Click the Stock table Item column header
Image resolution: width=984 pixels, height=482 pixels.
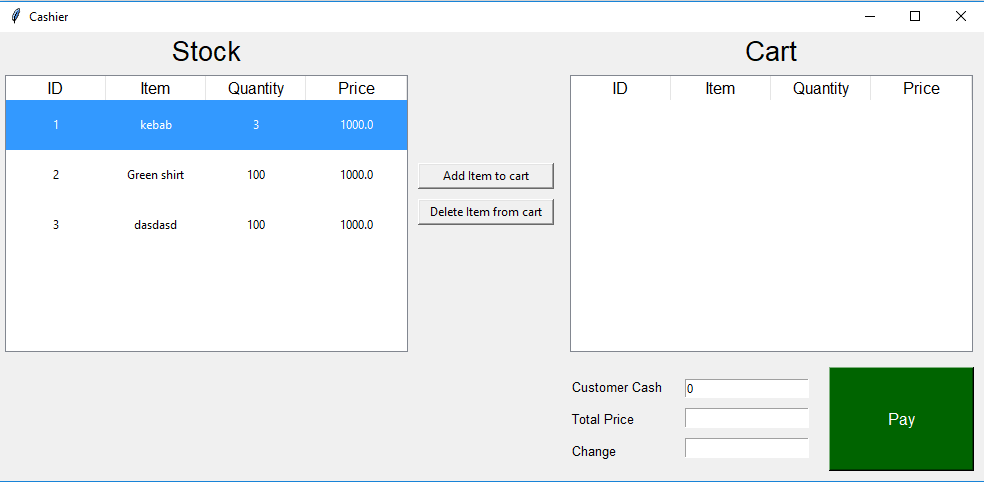155,88
